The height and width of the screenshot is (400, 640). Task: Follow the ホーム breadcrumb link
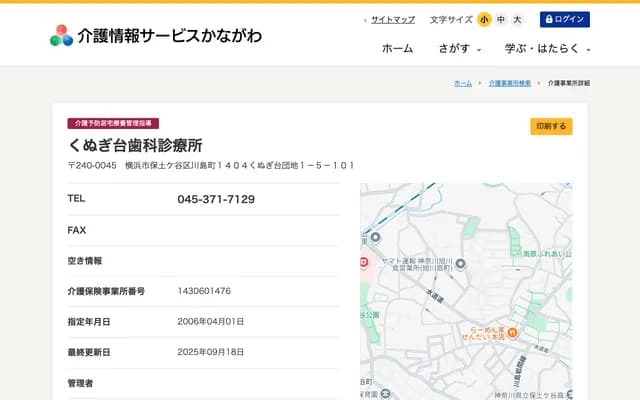click(x=463, y=83)
